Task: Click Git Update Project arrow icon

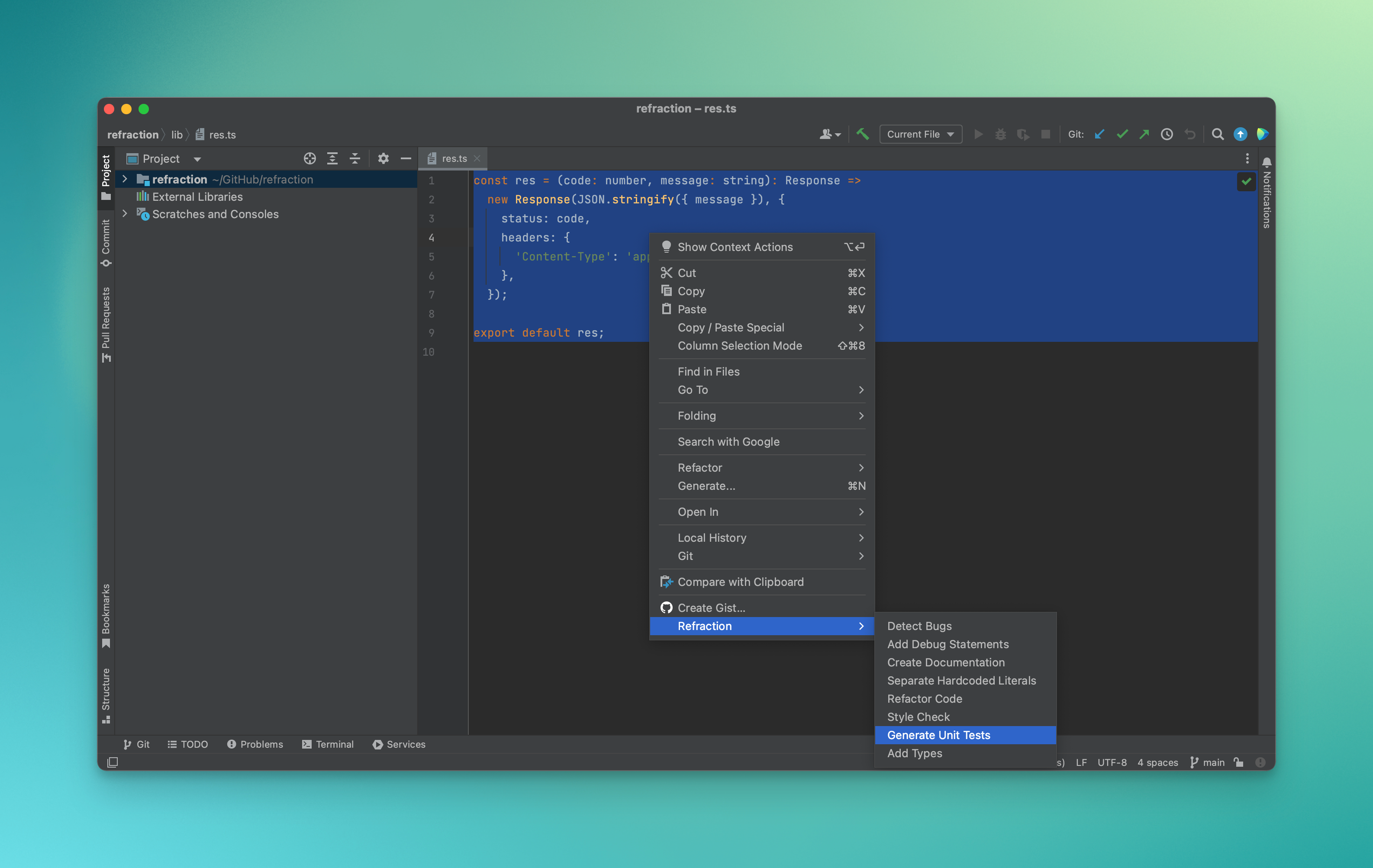Action: point(1100,135)
